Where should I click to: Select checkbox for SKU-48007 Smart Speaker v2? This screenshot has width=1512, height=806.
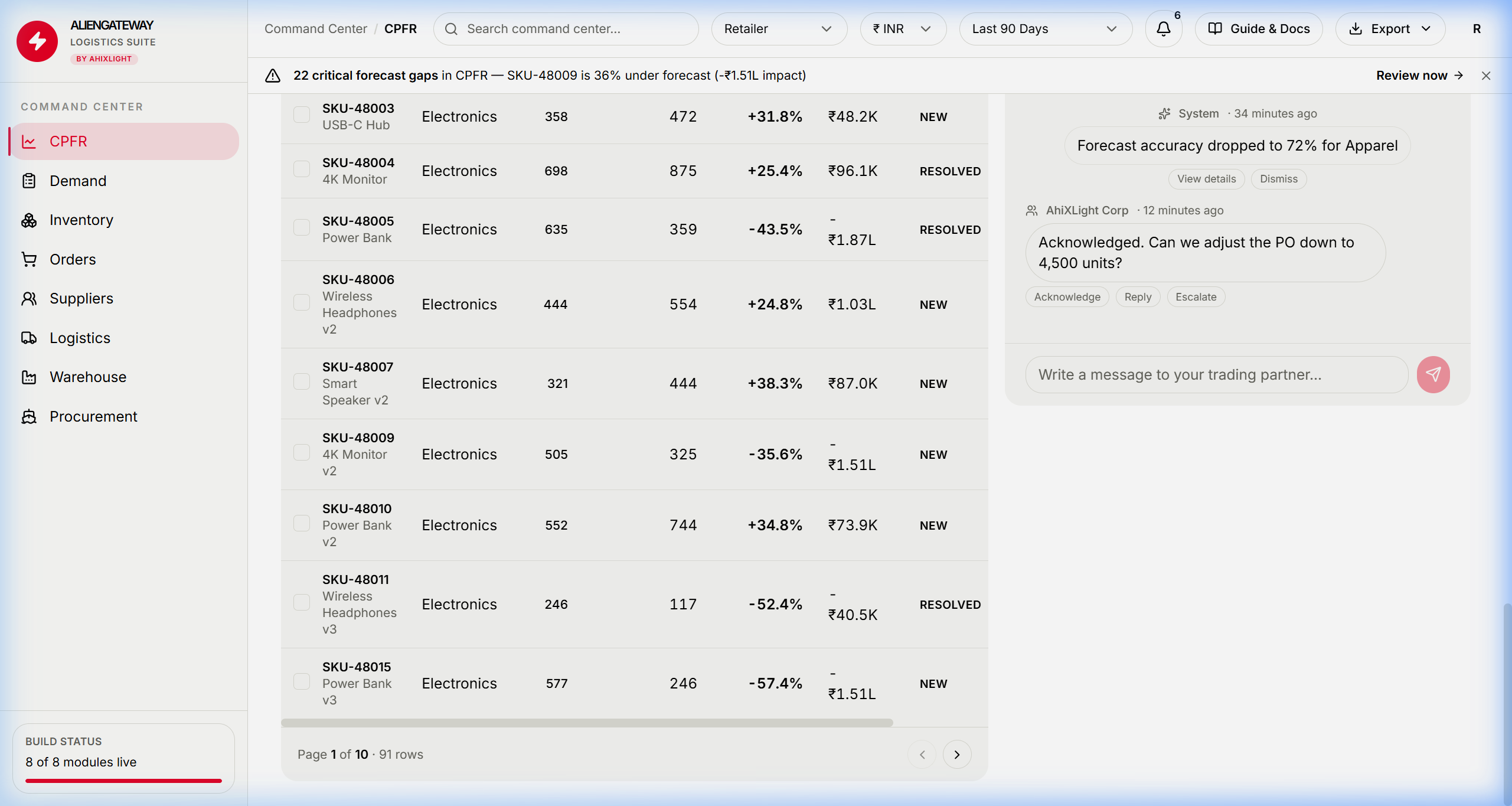click(302, 381)
